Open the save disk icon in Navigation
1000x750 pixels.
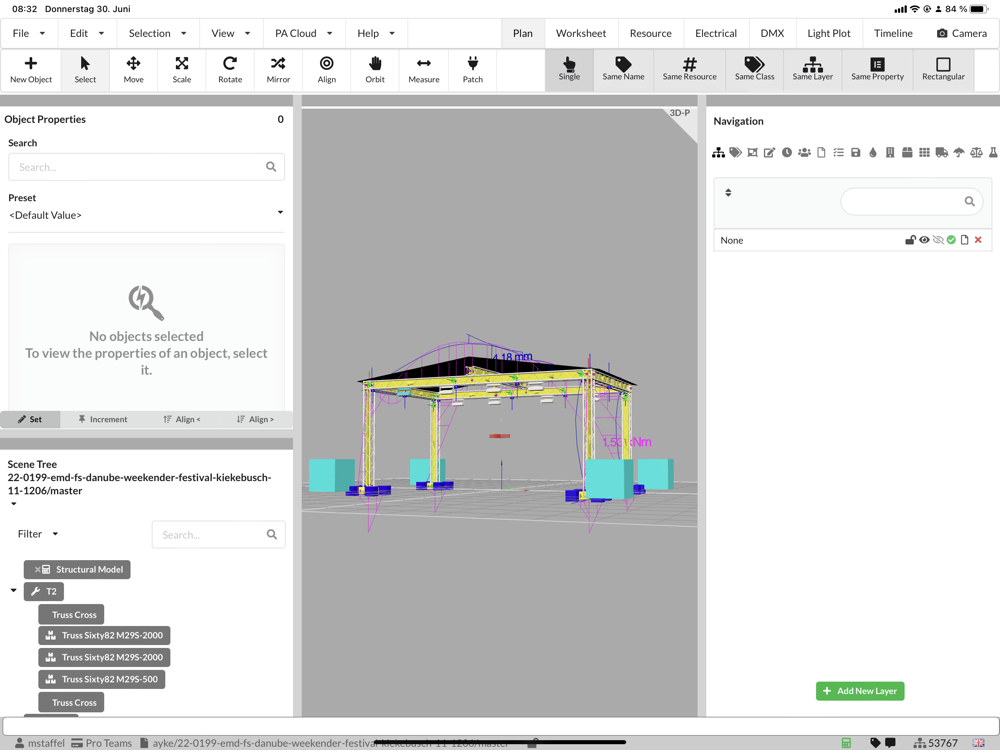pyautogui.click(x=856, y=152)
